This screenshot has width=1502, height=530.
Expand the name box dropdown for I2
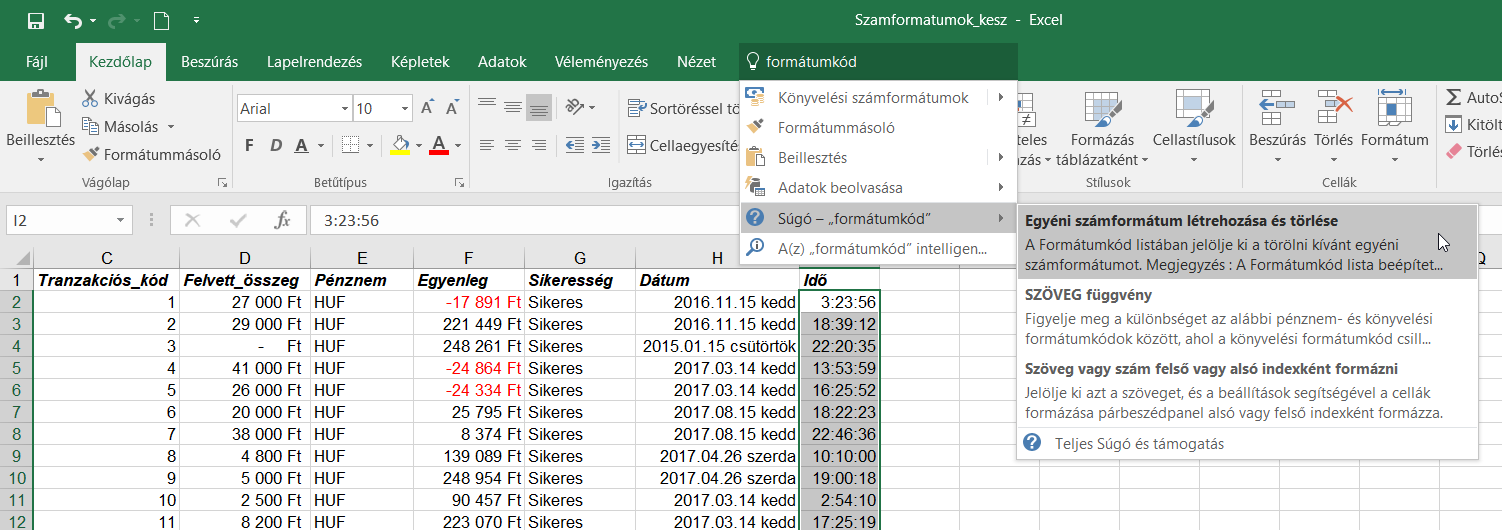point(121,220)
